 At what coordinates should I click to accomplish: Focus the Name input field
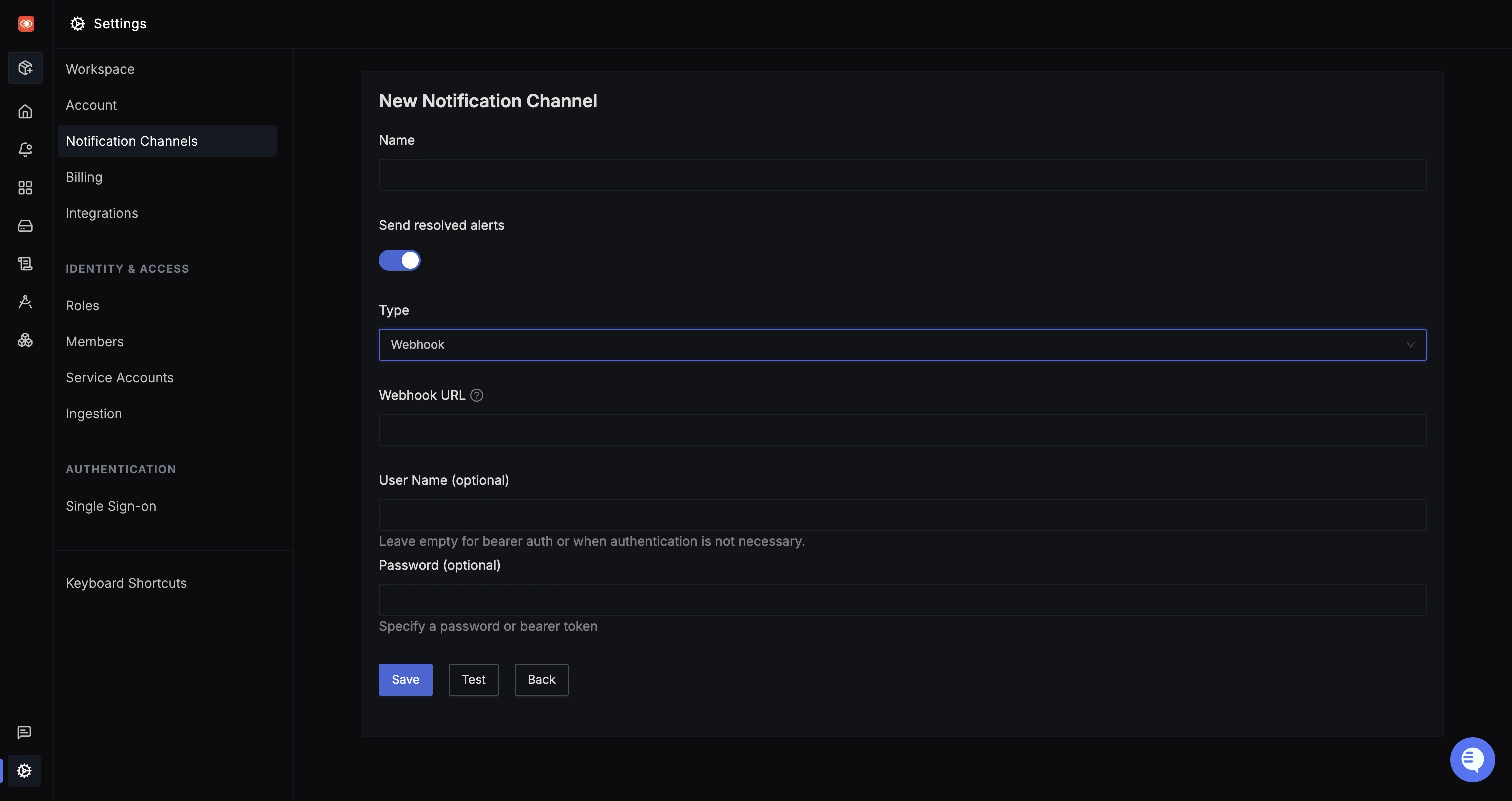coord(902,175)
